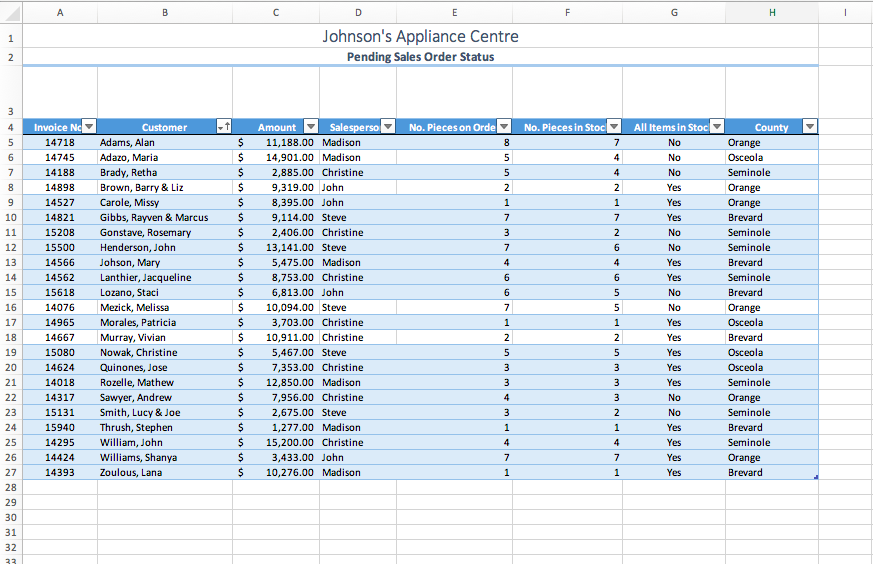Select column D header

[x=358, y=12]
